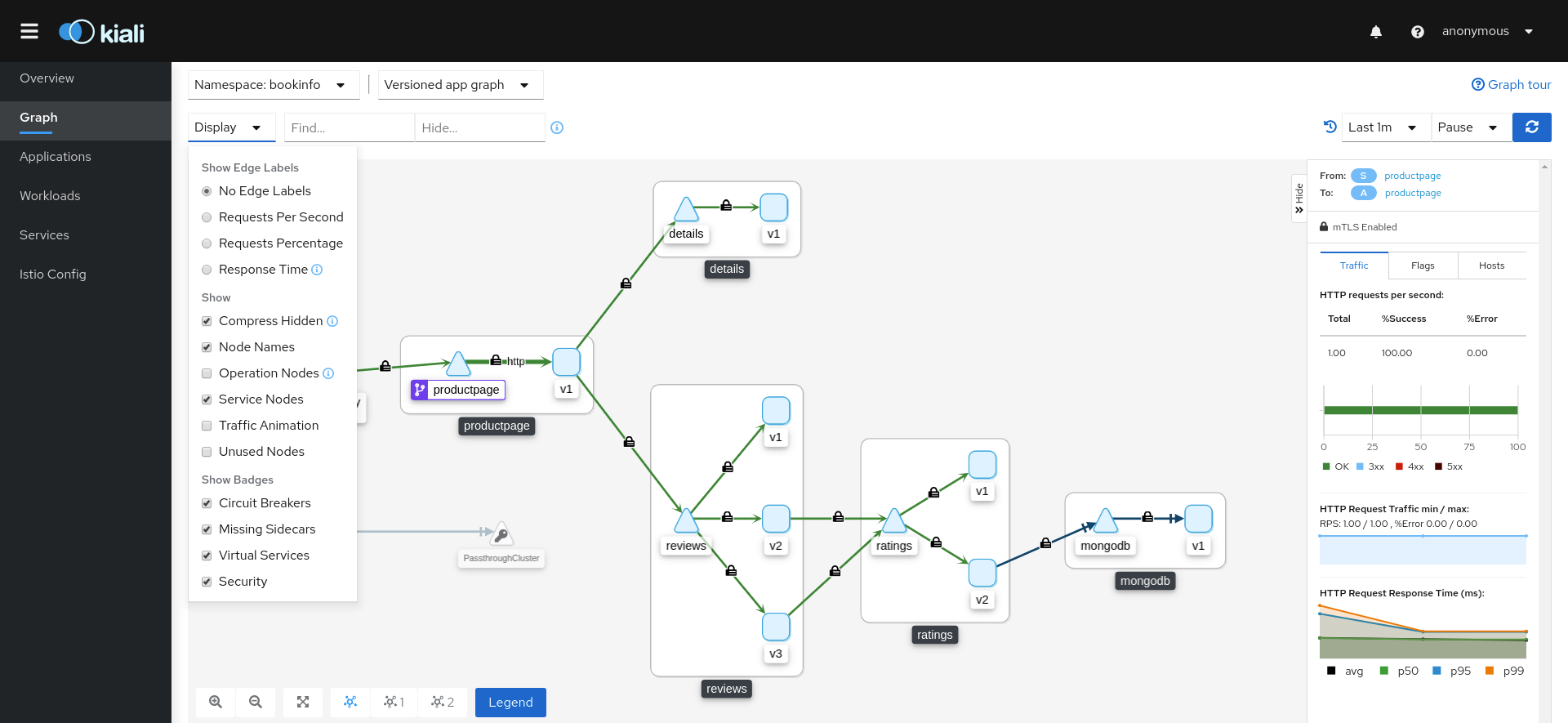
Task: Select the details service triangle node
Action: coord(686,210)
